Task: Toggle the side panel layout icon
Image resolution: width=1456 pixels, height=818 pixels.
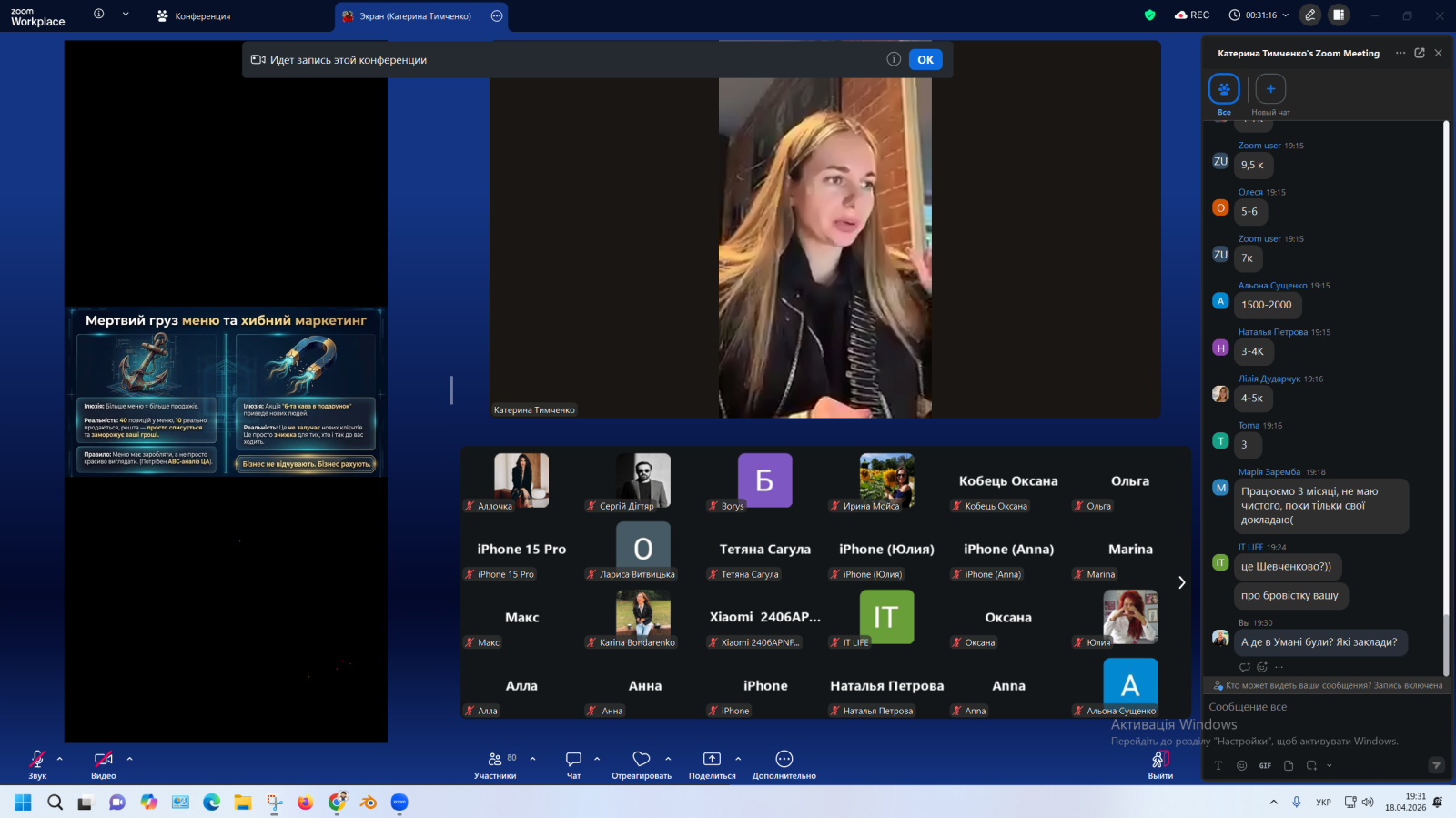Action: point(1338,15)
